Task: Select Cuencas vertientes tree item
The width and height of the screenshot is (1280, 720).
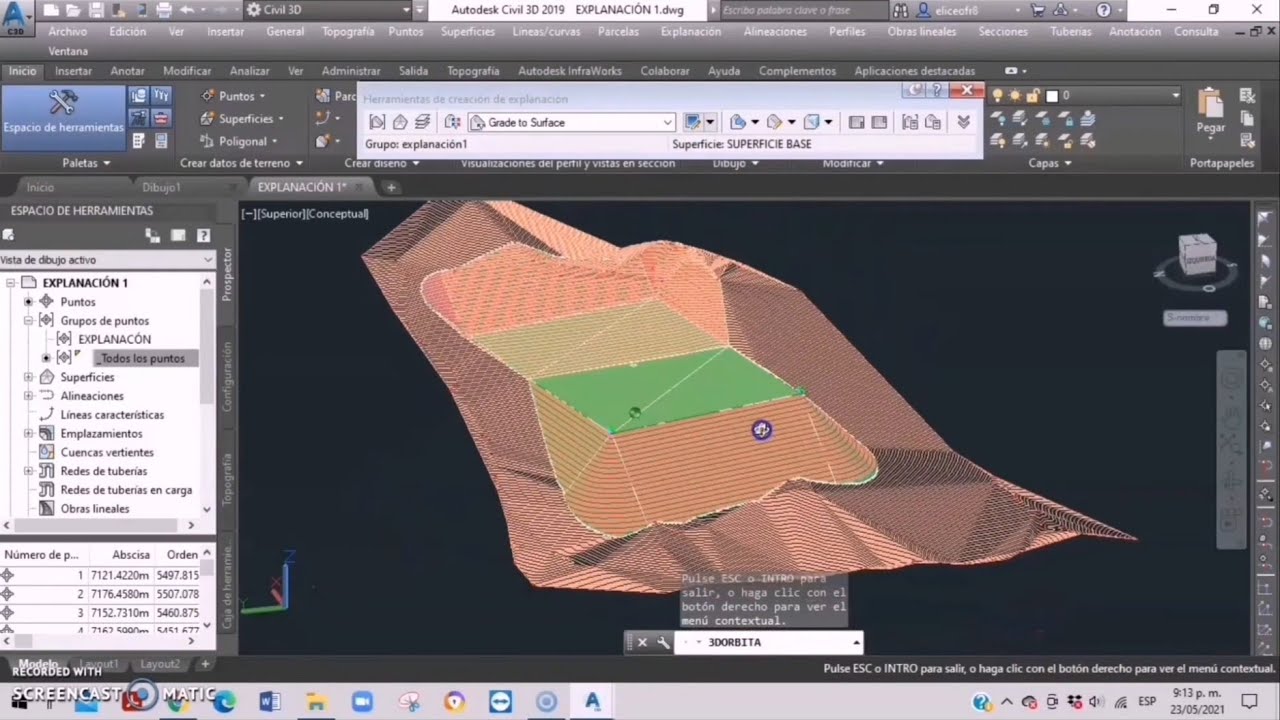Action: pyautogui.click(x=106, y=452)
